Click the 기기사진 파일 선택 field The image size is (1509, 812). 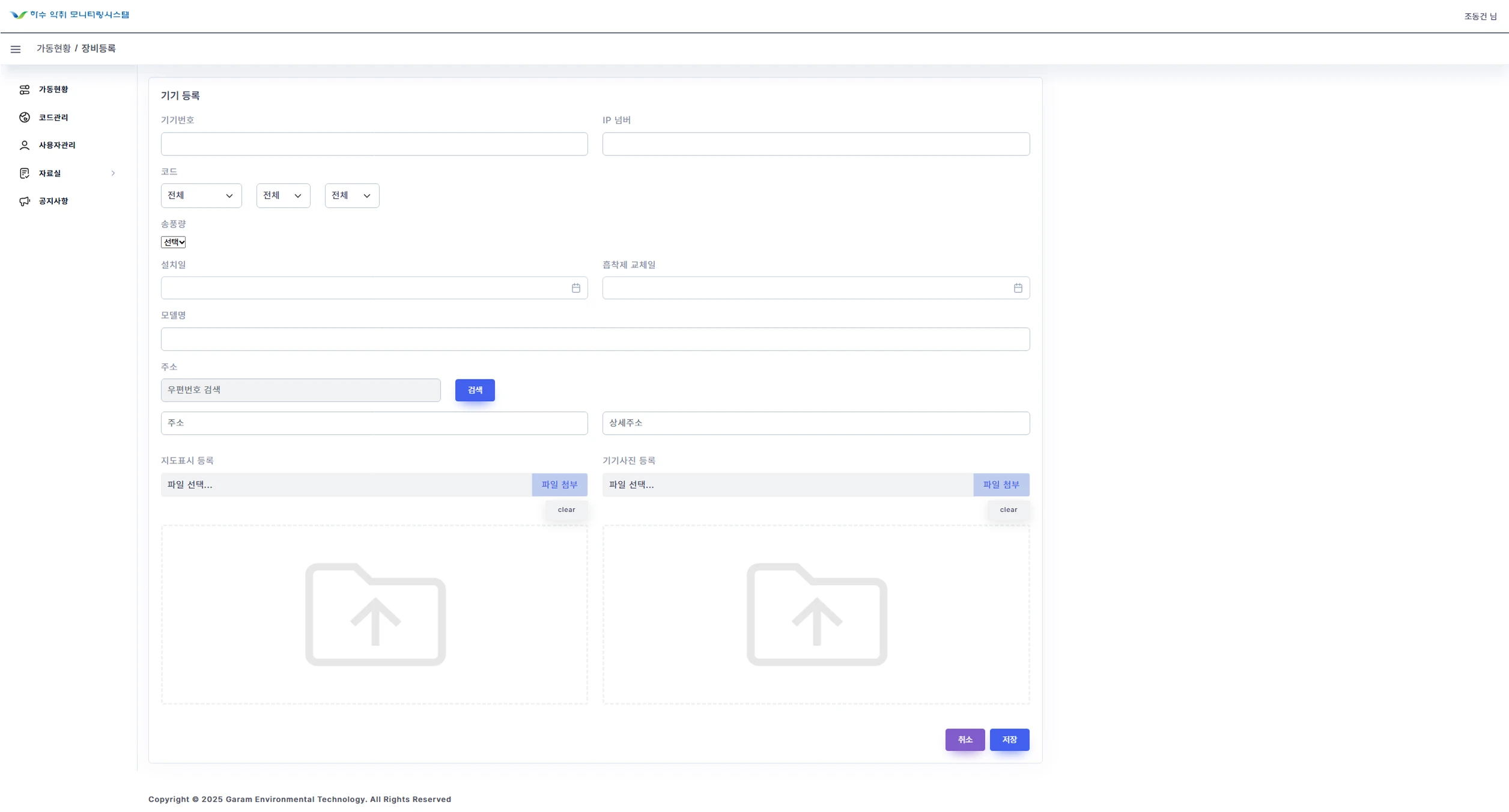tap(788, 485)
